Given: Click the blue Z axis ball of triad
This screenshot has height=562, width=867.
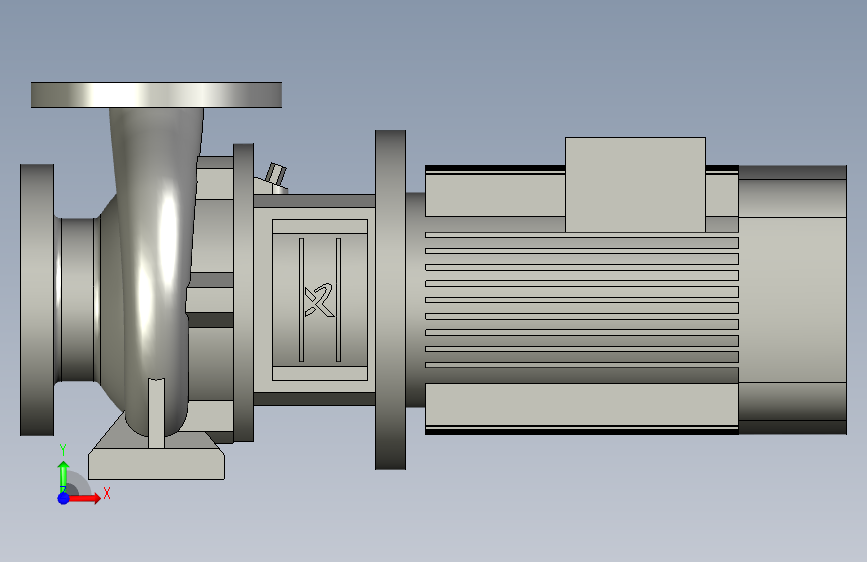Looking at the screenshot, I should tap(64, 498).
